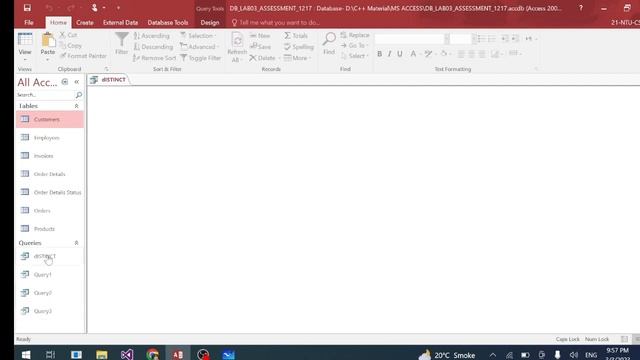Screen dimensions: 640x360
Task: Toggle Underline text formatting
Action: click(400, 54)
